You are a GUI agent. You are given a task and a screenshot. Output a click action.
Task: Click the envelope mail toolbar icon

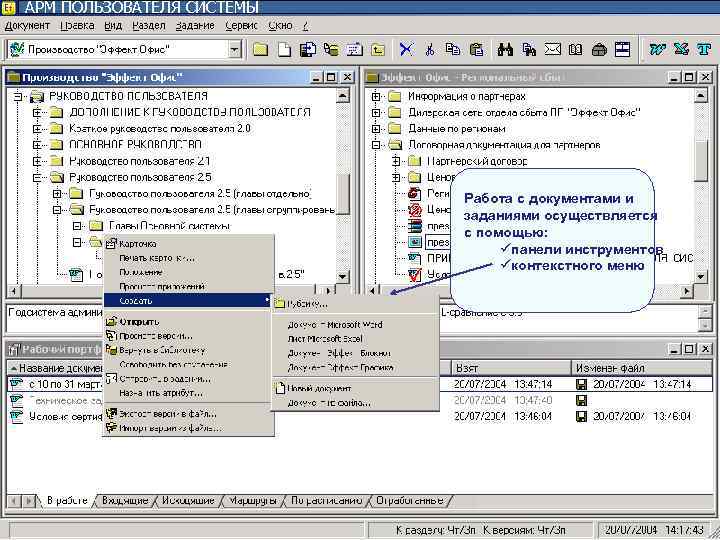coord(552,49)
